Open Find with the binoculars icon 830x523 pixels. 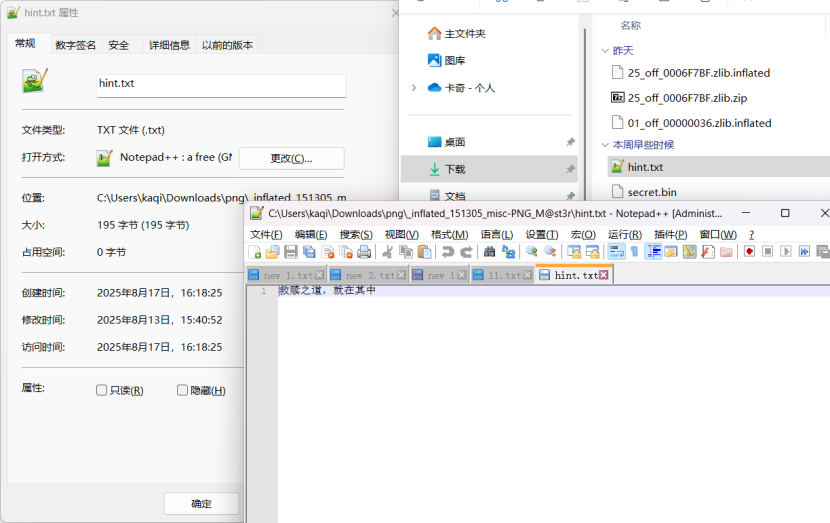[490, 252]
